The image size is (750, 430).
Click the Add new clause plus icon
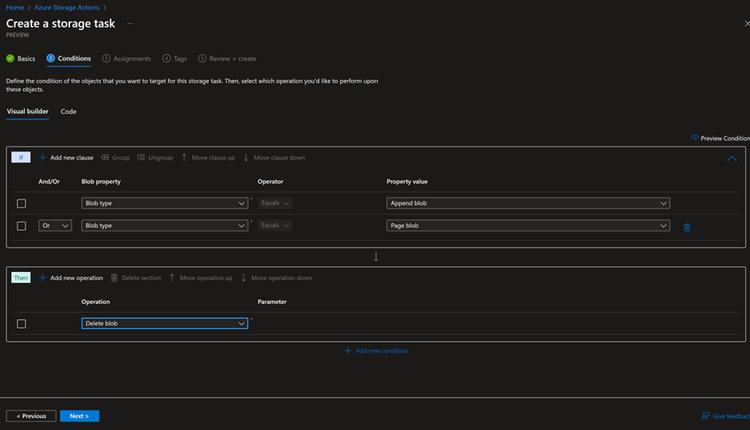coord(43,157)
